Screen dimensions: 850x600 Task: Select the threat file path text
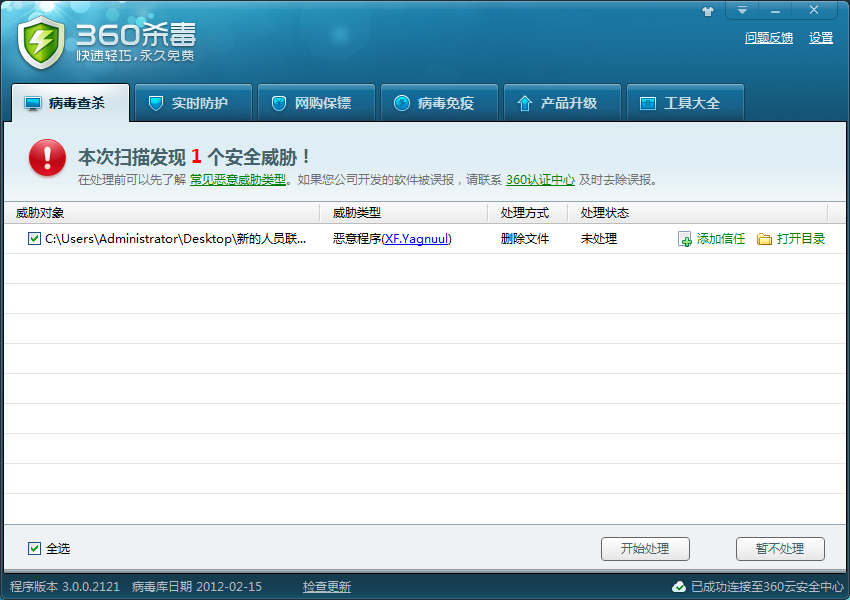176,239
